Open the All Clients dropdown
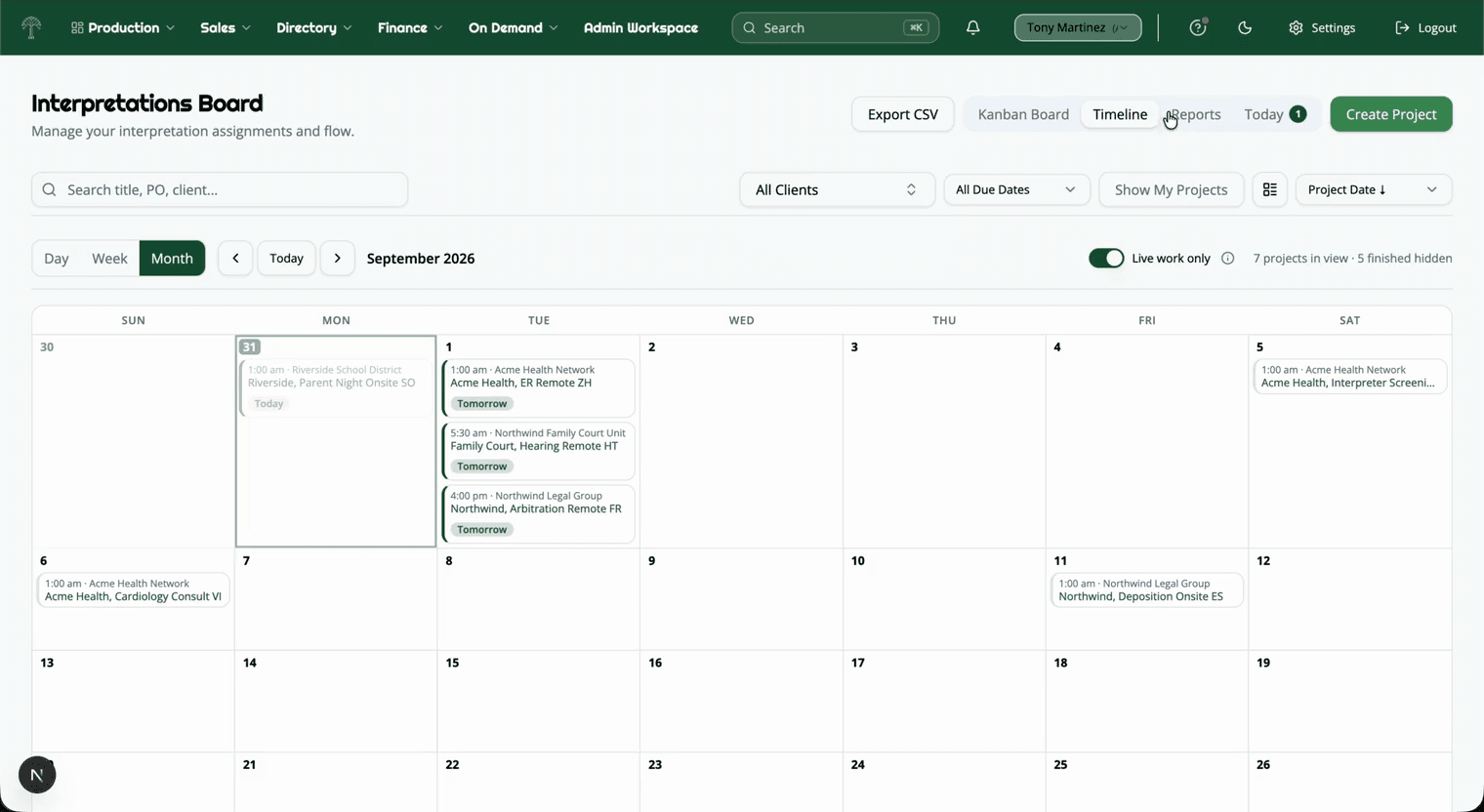The height and width of the screenshot is (812, 1484). coord(837,189)
